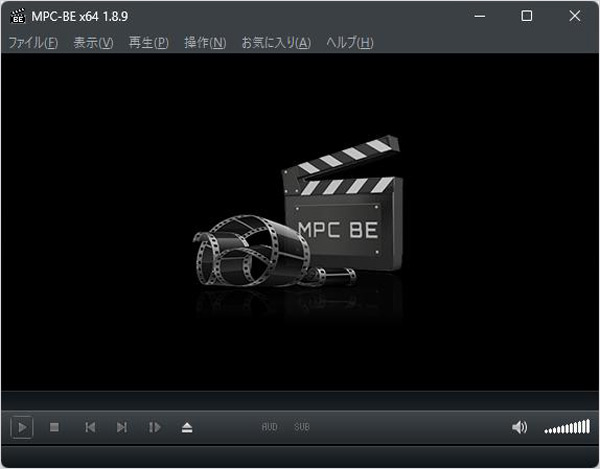The image size is (600, 469).
Task: Mute audio with the speaker icon
Action: tap(519, 427)
